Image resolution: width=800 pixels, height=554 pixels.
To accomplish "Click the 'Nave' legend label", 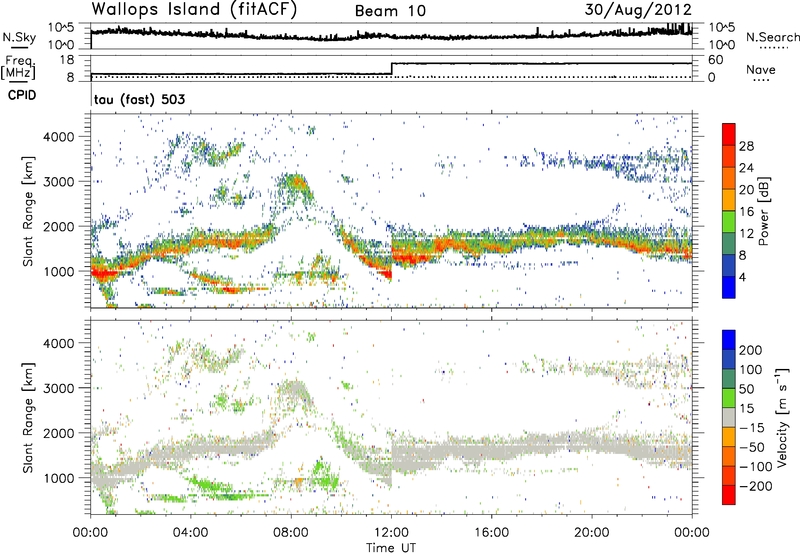I will (x=761, y=70).
